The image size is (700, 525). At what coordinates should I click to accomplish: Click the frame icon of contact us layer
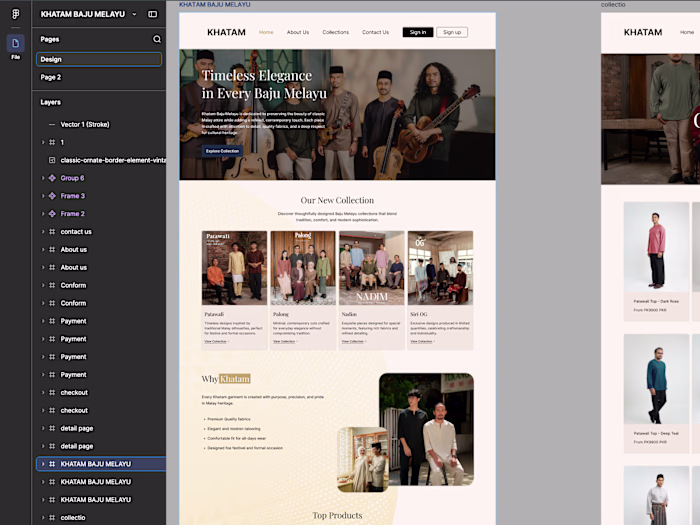tap(52, 232)
